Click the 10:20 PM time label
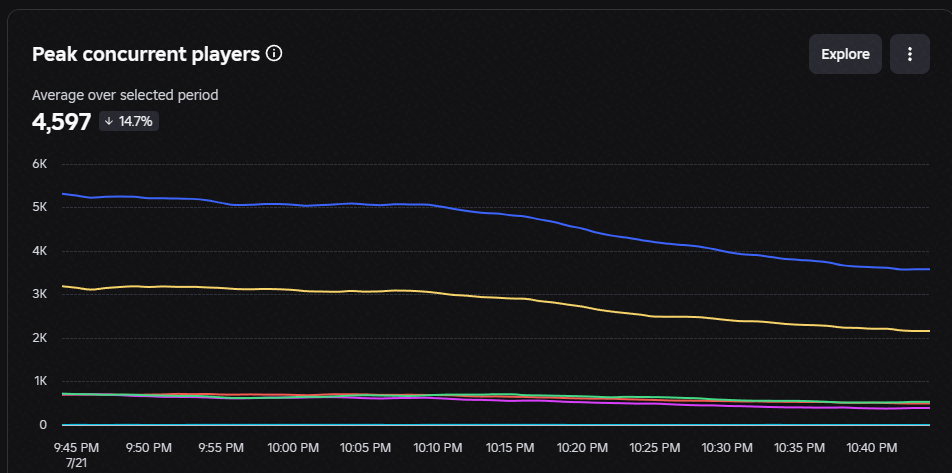Viewport: 952px width, 473px height. (x=582, y=447)
